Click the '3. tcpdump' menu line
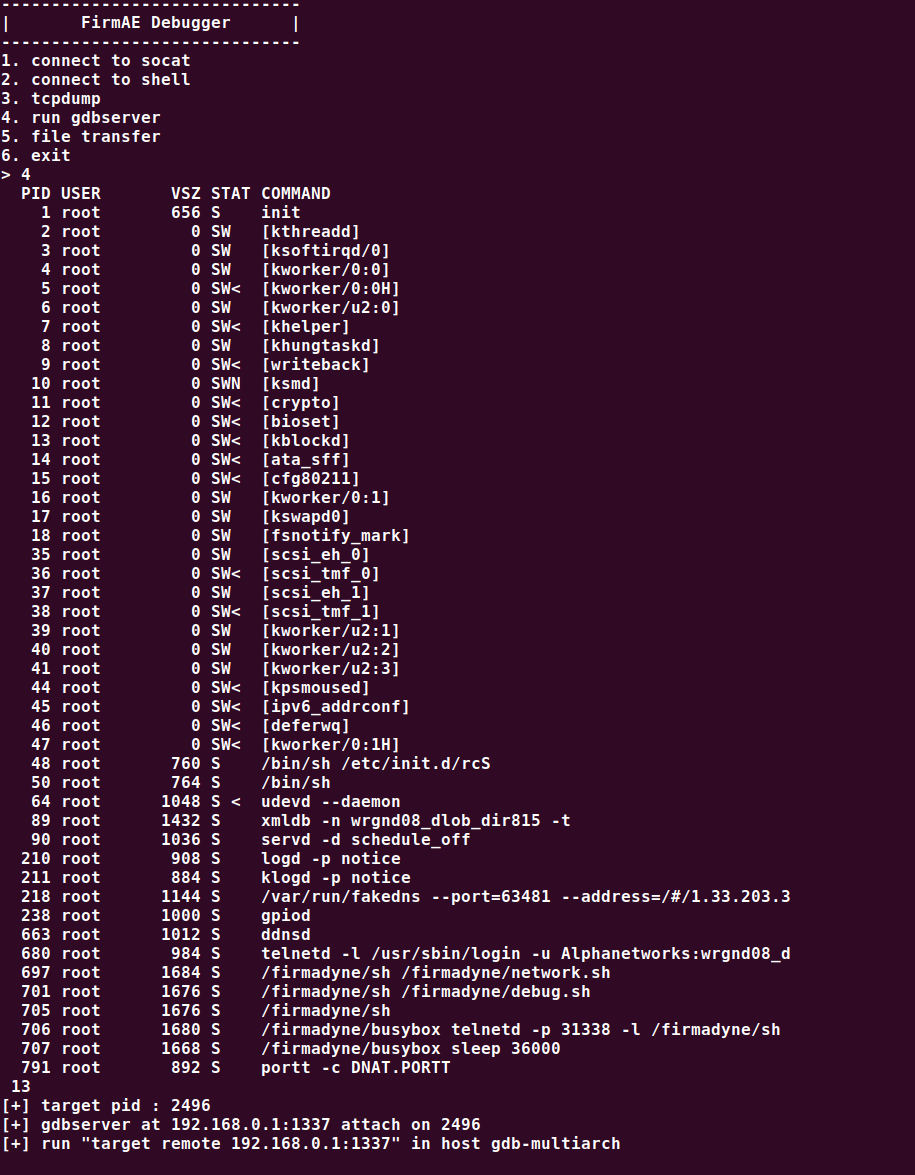Screen dimensions: 915x1175 pyautogui.click(x=51, y=99)
